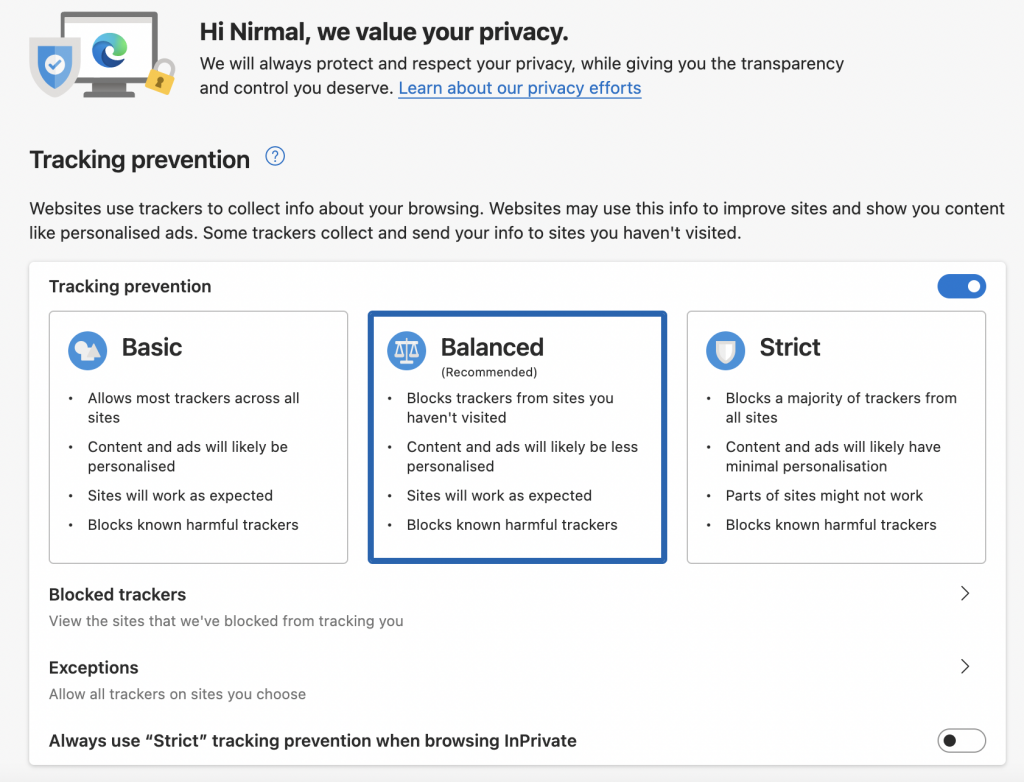The height and width of the screenshot is (782, 1024).
Task: Click the Strict shield icon
Action: [725, 351]
